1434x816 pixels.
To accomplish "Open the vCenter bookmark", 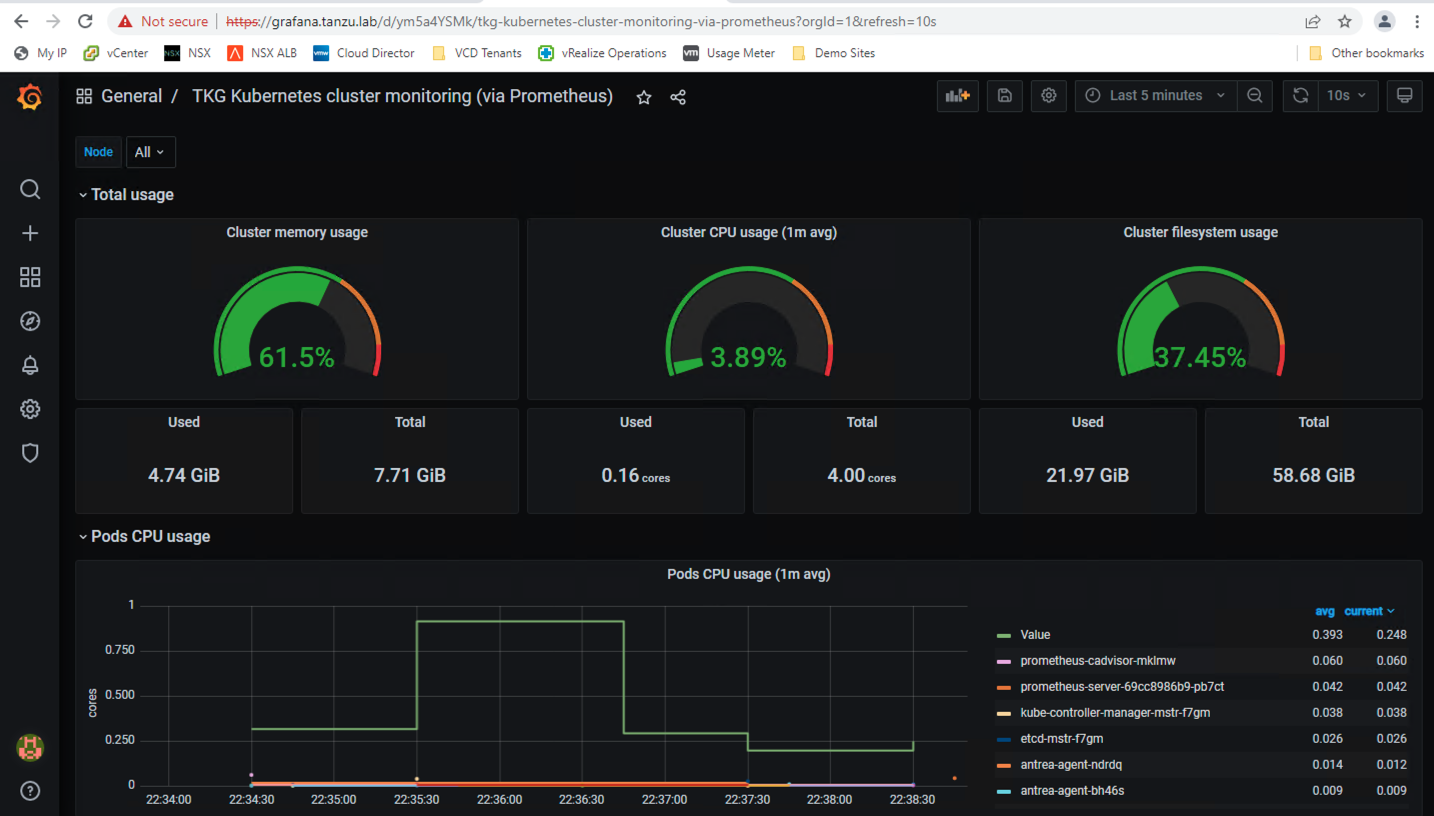I will coord(116,53).
